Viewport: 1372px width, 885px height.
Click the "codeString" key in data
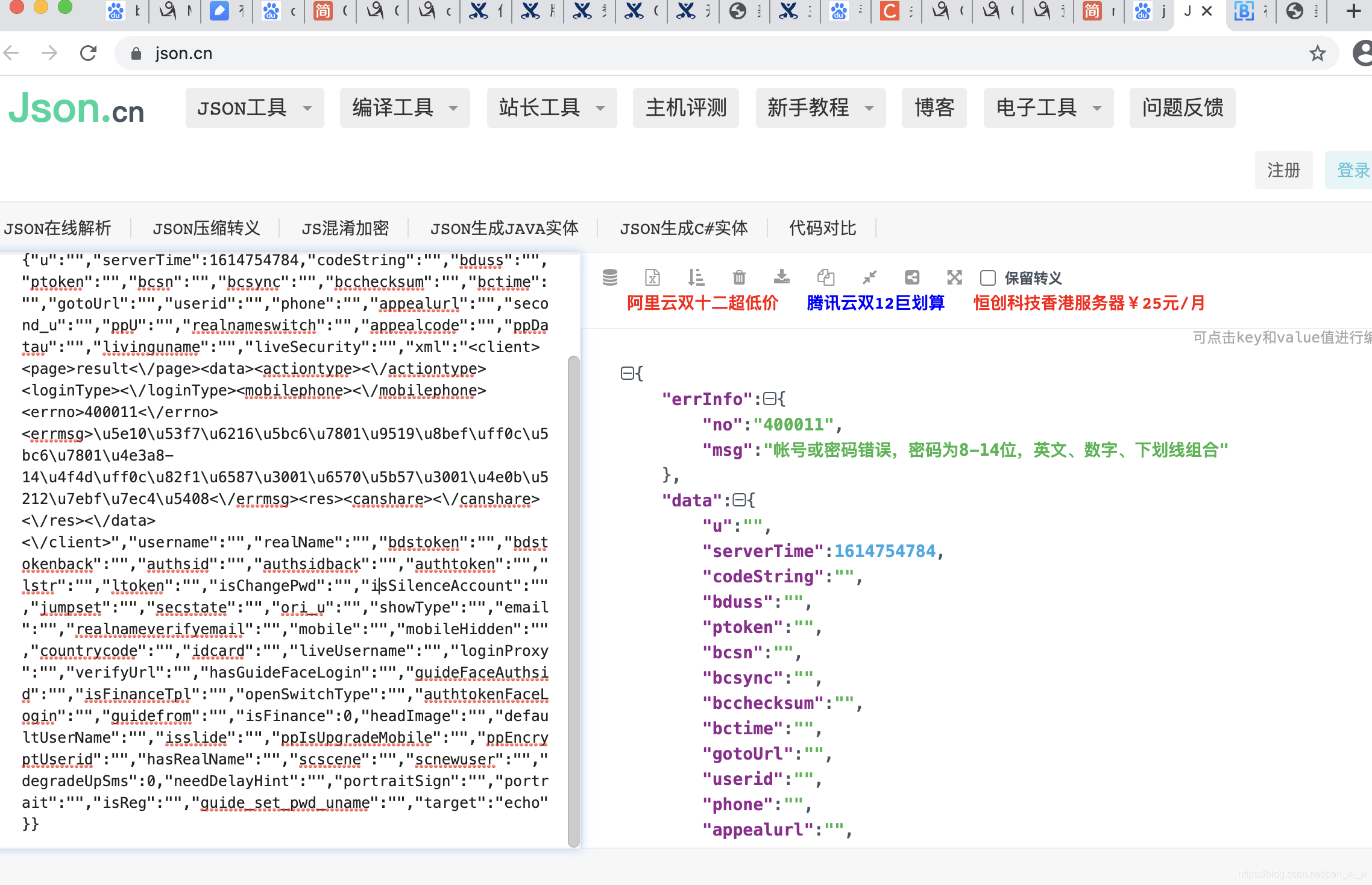click(763, 576)
